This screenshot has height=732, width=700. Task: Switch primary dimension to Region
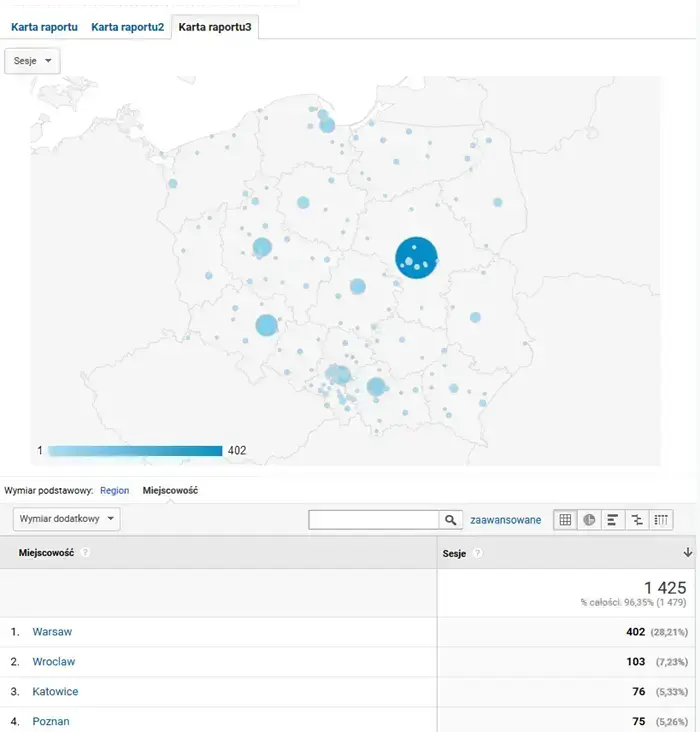click(114, 491)
